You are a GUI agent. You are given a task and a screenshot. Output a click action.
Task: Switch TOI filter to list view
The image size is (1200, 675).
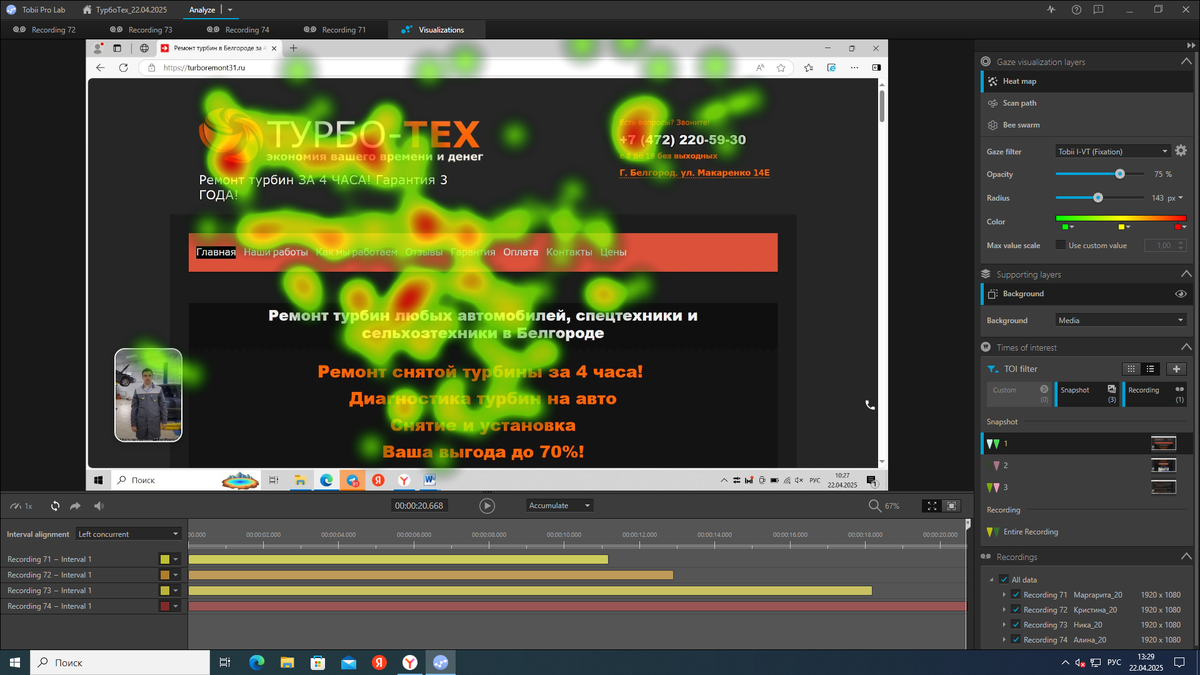(x=1150, y=369)
